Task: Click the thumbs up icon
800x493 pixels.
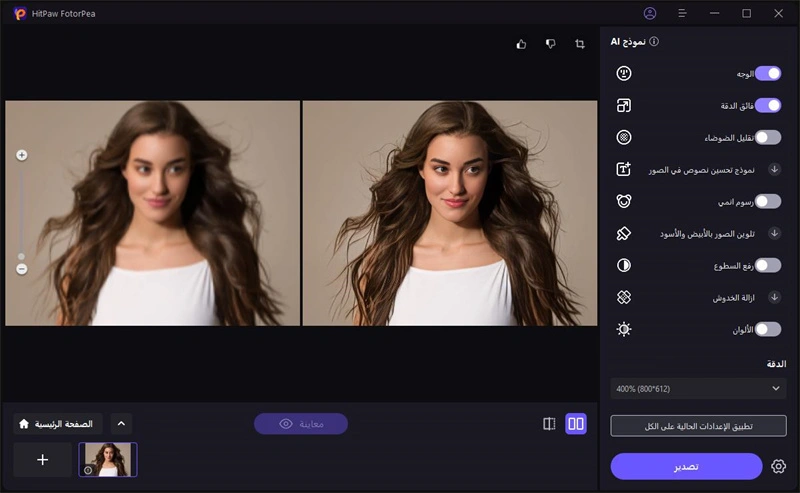Action: (x=521, y=44)
